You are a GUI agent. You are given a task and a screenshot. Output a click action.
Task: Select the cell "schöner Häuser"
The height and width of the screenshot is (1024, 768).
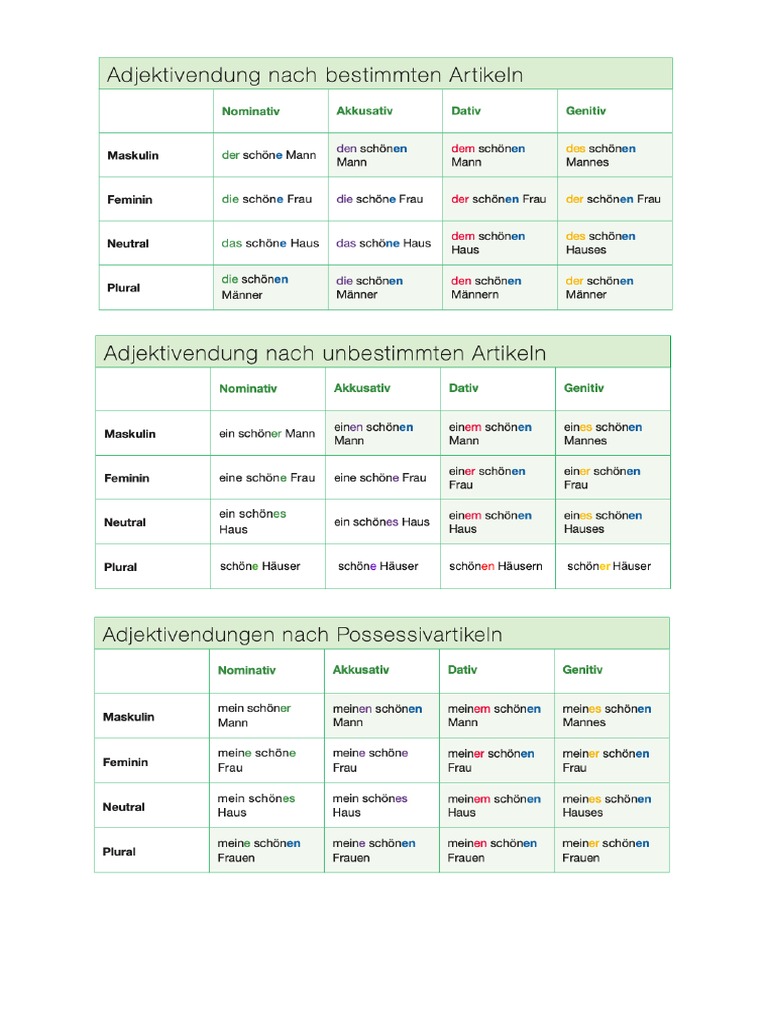point(609,566)
